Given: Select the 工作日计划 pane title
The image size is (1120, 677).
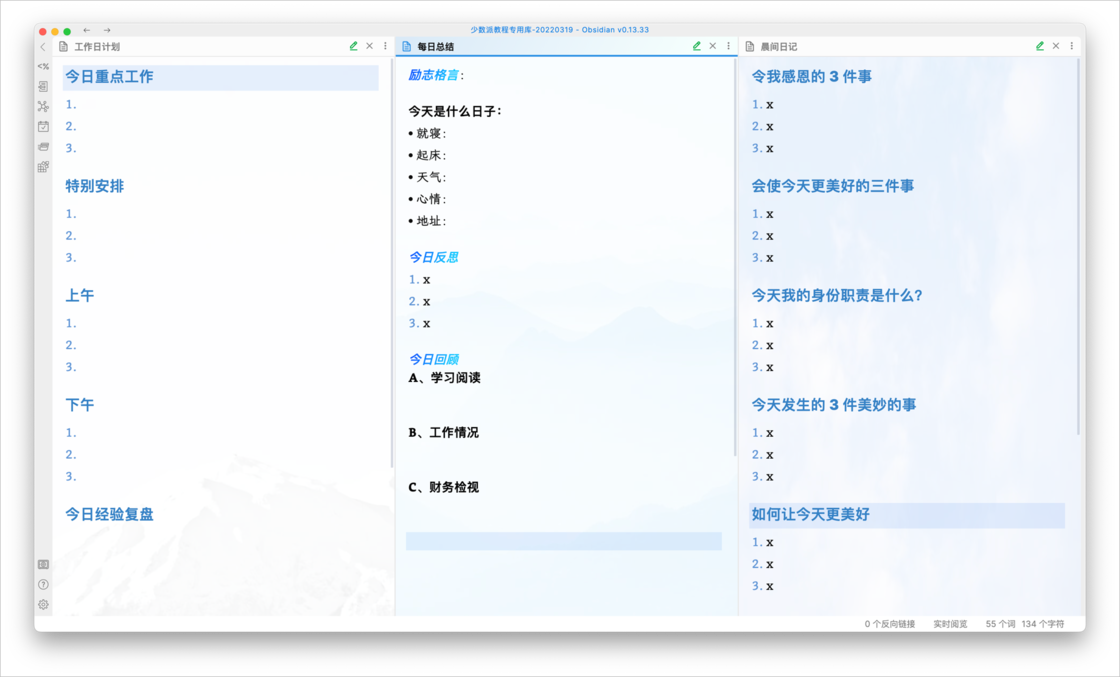Looking at the screenshot, I should [x=97, y=47].
